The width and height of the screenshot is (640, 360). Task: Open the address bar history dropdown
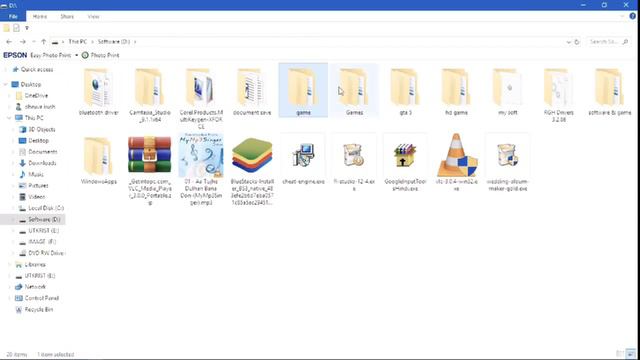tap(568, 42)
